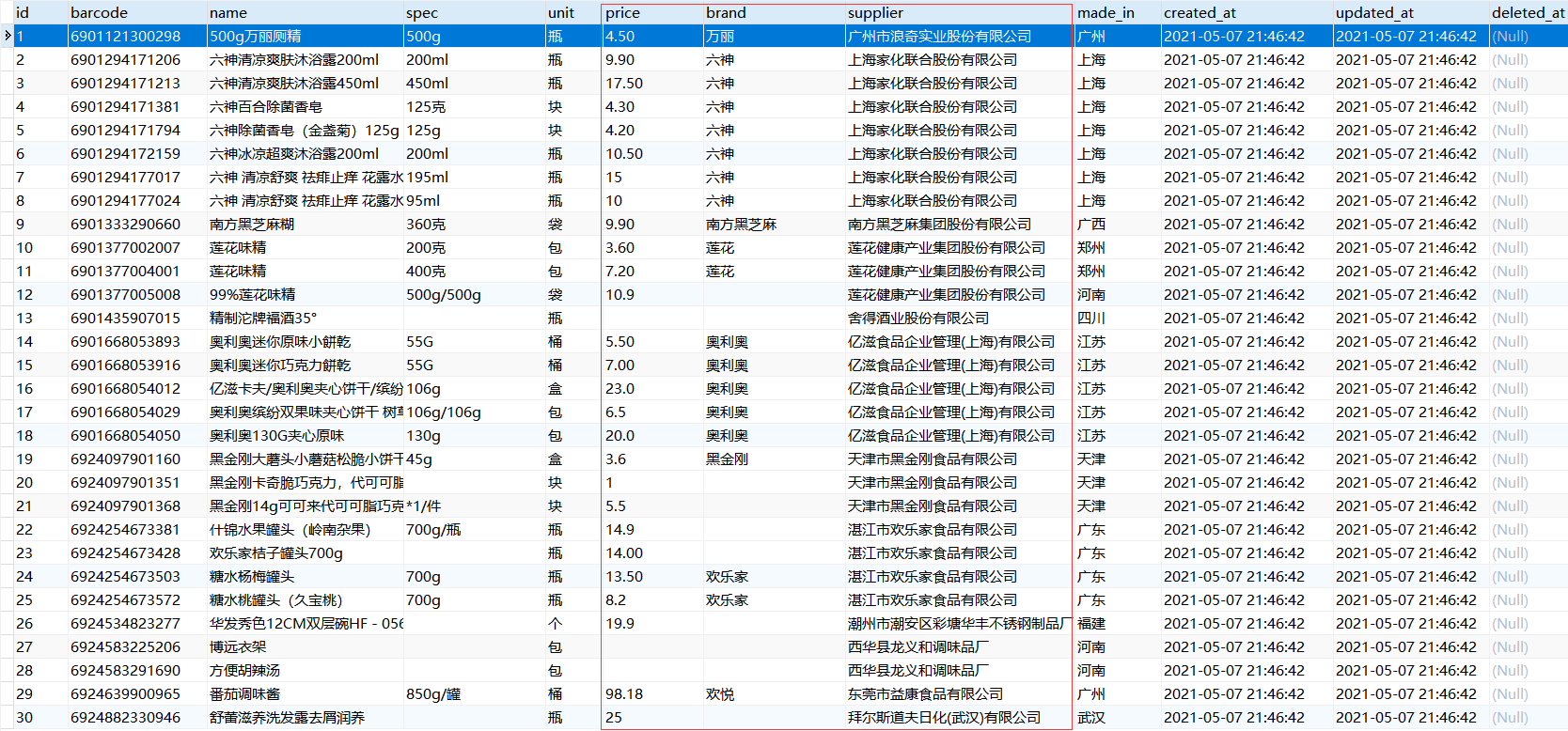
Task: Select name cell 博远衣架
Action: pos(306,646)
